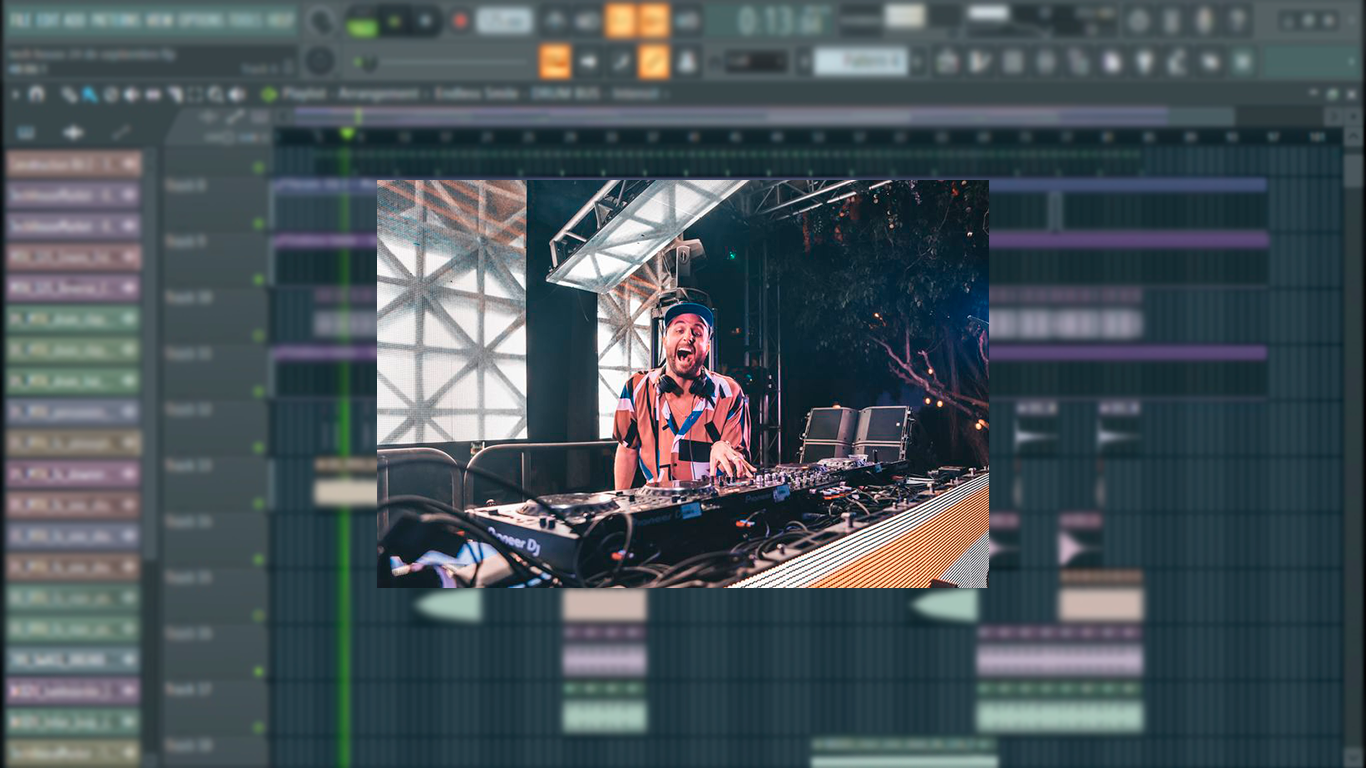1366x768 pixels.
Task: Show audio clips in the picker panel
Action: tap(74, 132)
